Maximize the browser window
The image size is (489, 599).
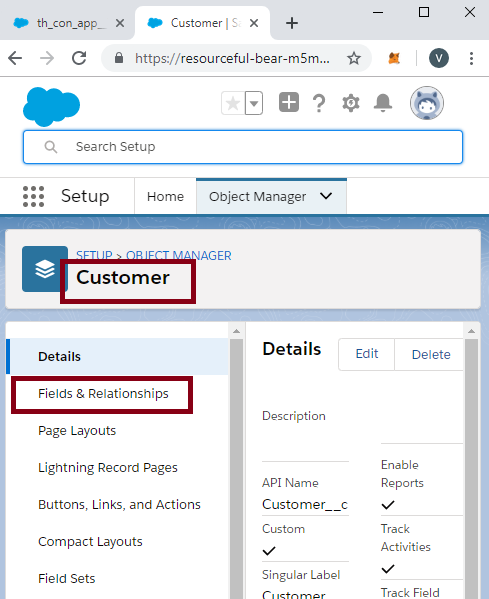click(424, 12)
